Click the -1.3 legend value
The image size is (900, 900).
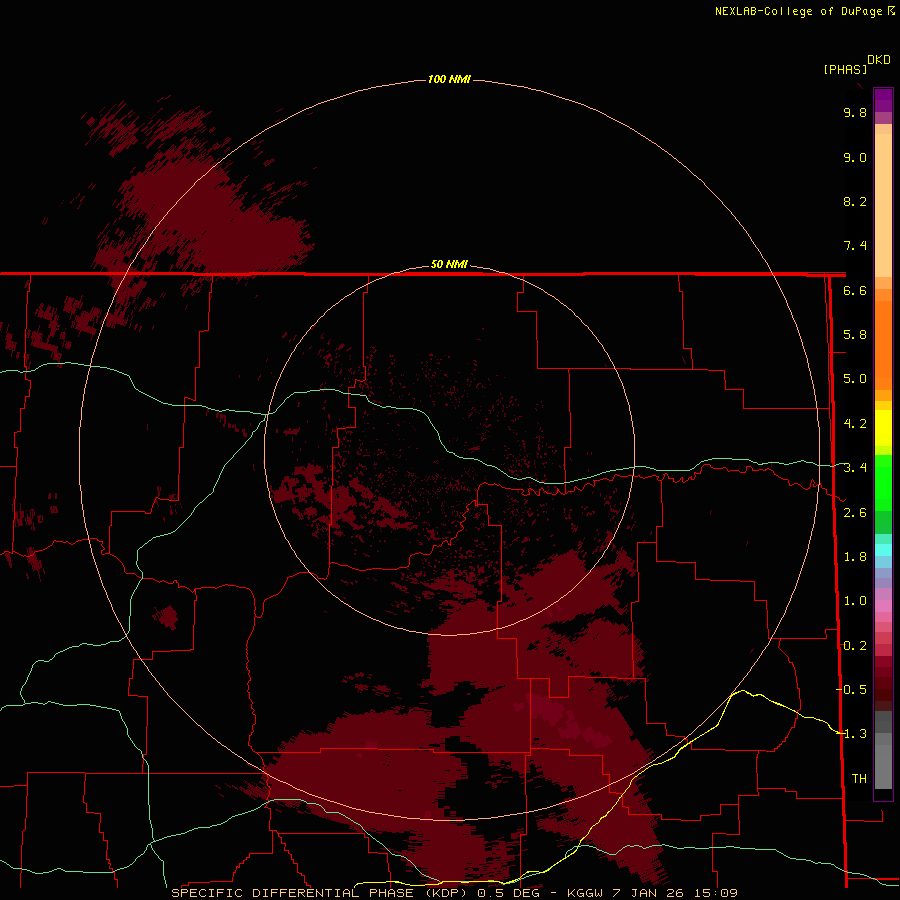851,734
